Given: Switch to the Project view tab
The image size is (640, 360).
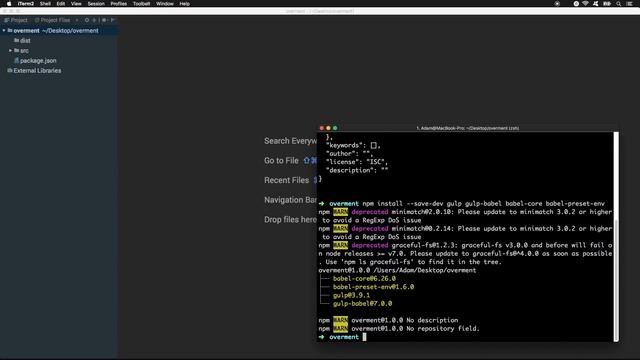Looking at the screenshot, I should click(x=16, y=20).
